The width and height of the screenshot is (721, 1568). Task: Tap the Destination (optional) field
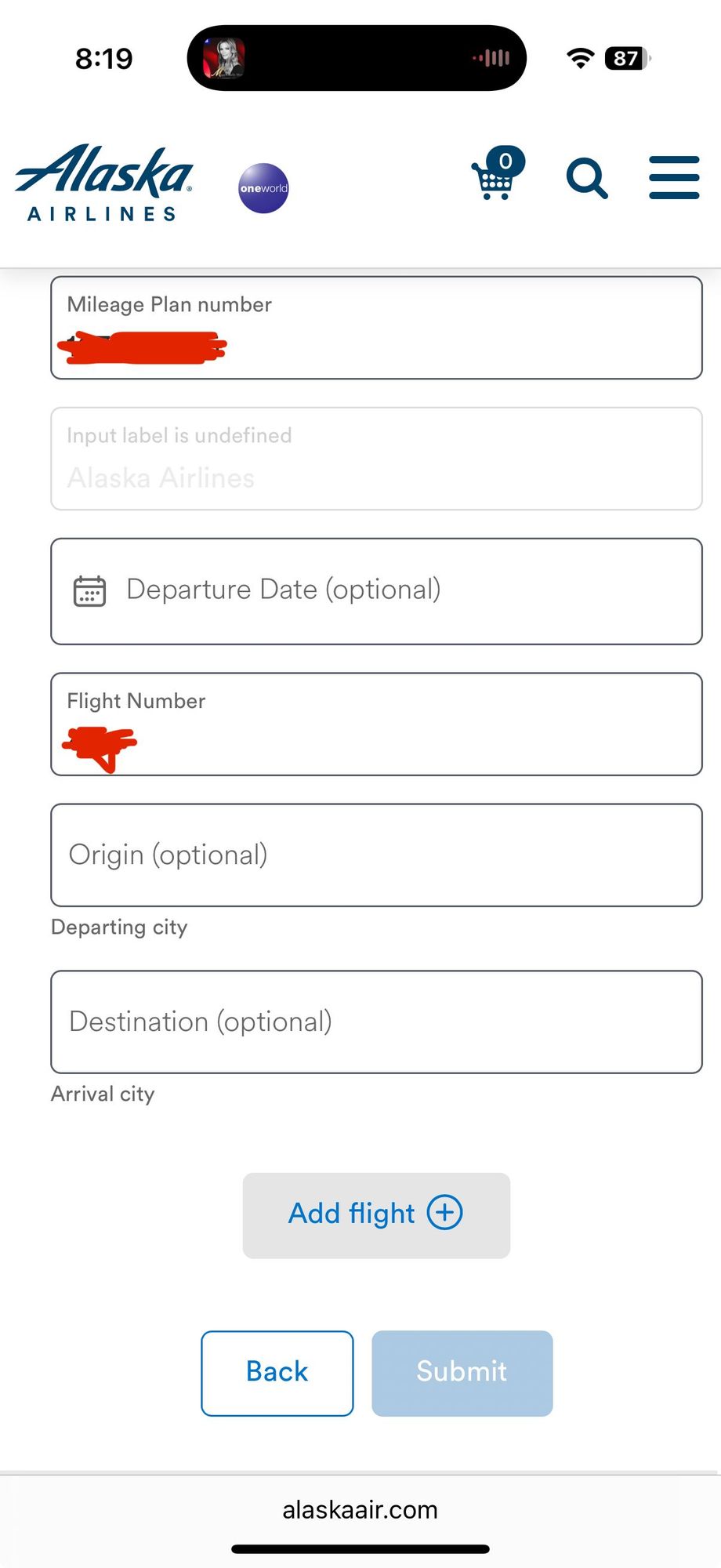(376, 1022)
